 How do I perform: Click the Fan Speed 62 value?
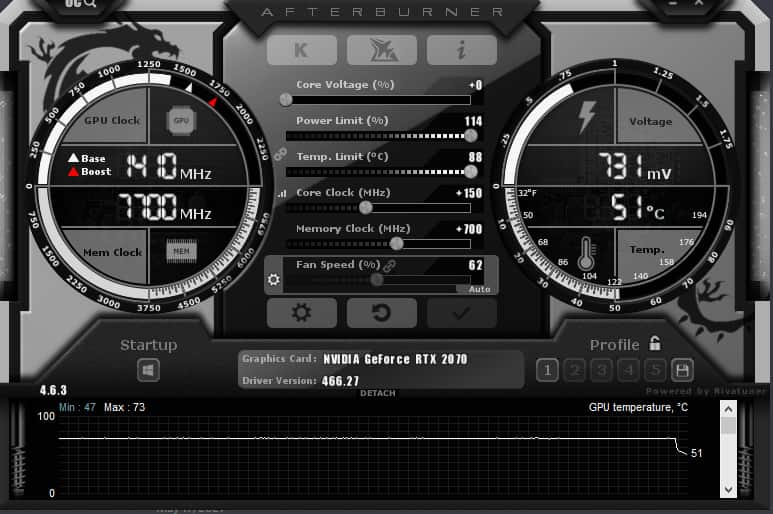[475, 265]
